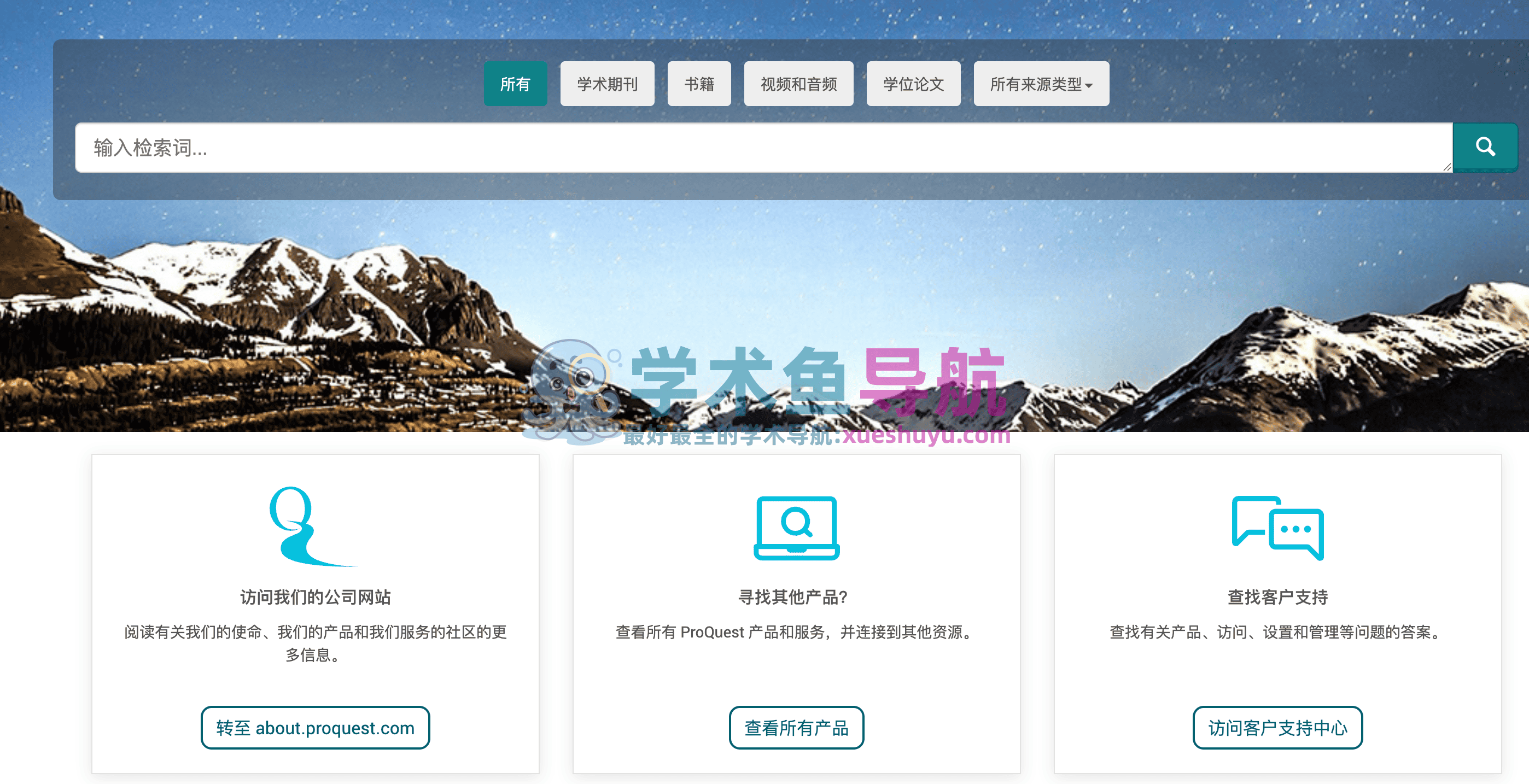
Task: Expand the 所有来源类型 dropdown
Action: pyautogui.click(x=1041, y=84)
